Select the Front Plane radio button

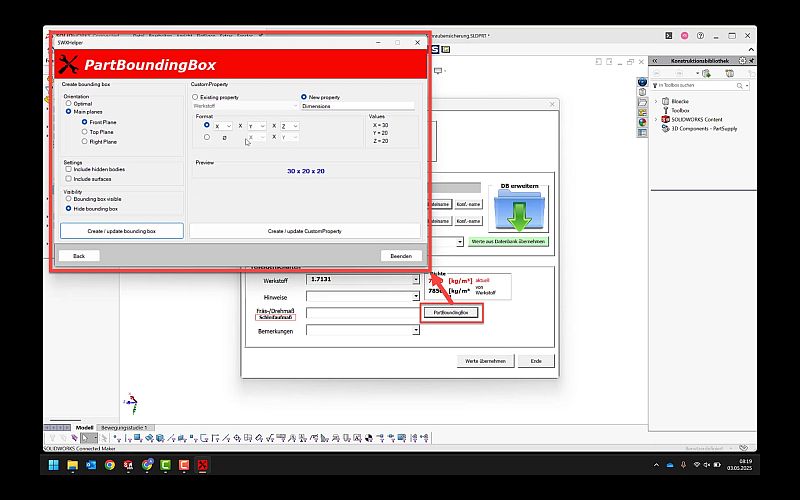[x=85, y=122]
